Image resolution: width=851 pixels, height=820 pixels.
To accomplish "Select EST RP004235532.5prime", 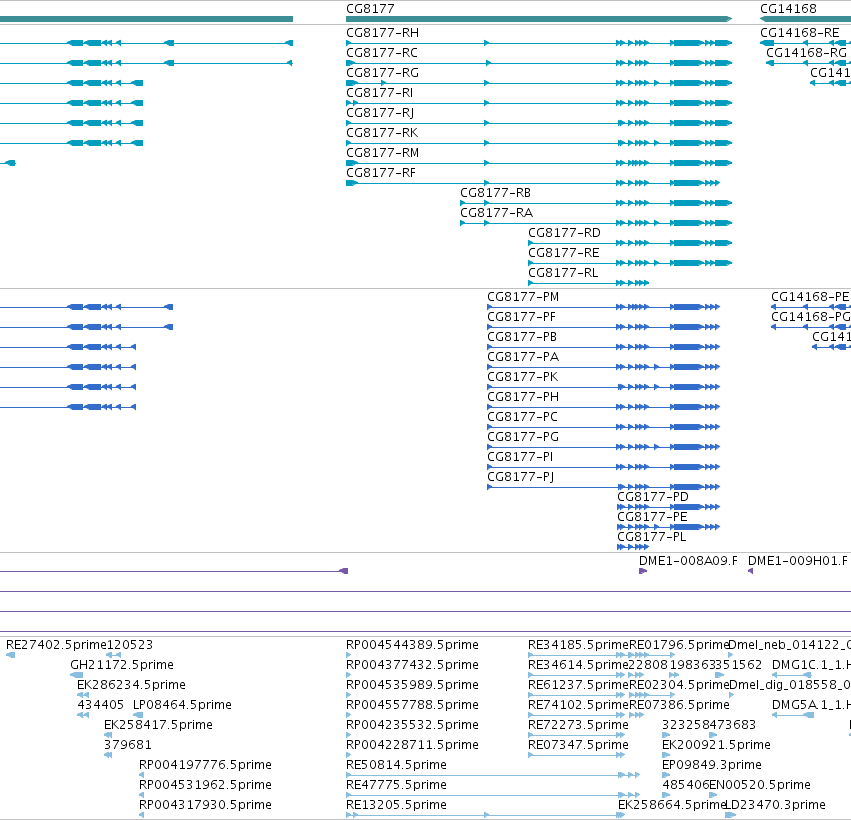I will tap(412, 726).
